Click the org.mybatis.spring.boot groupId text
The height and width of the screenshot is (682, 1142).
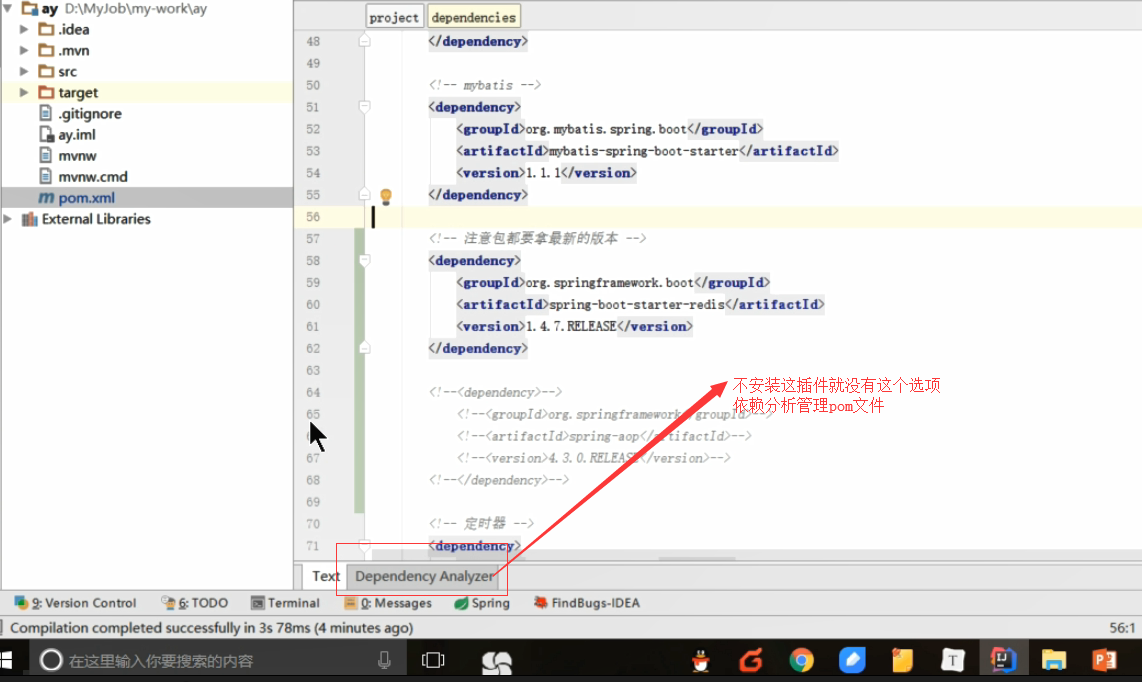[606, 129]
